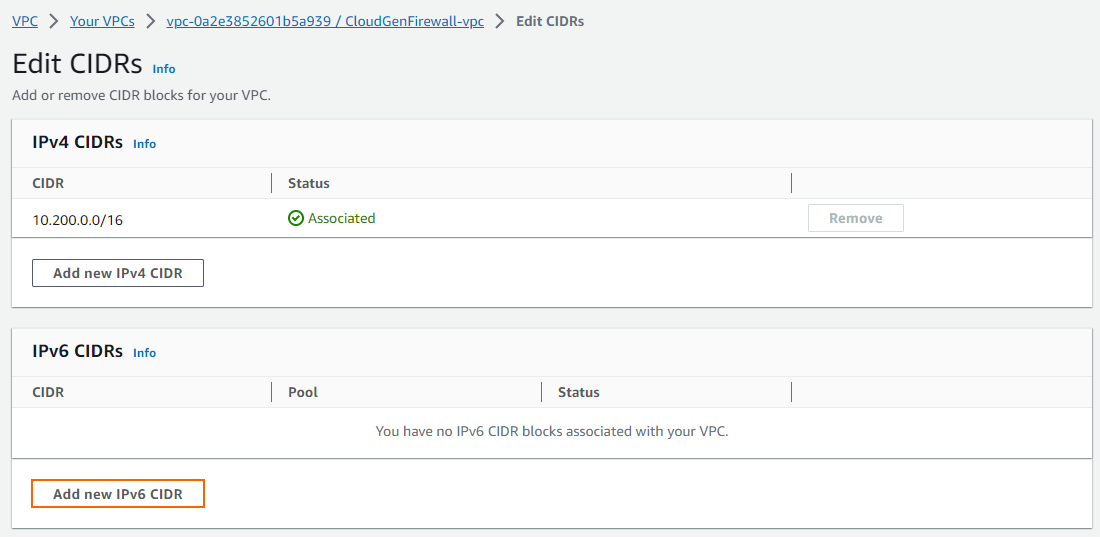Click the chevron after Your VPCs breadcrumb
This screenshot has width=1100, height=537.
click(150, 21)
